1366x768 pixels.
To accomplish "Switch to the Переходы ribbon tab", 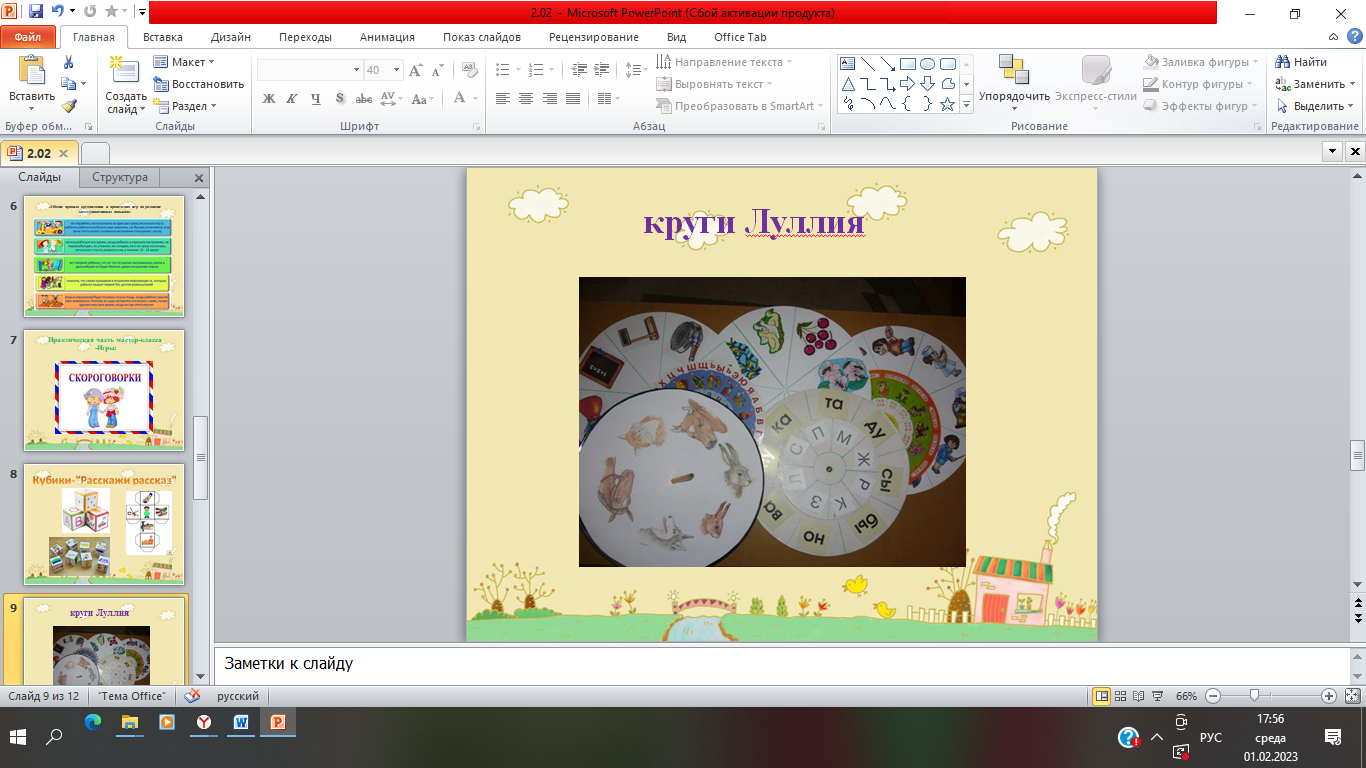I will pyautogui.click(x=306, y=37).
